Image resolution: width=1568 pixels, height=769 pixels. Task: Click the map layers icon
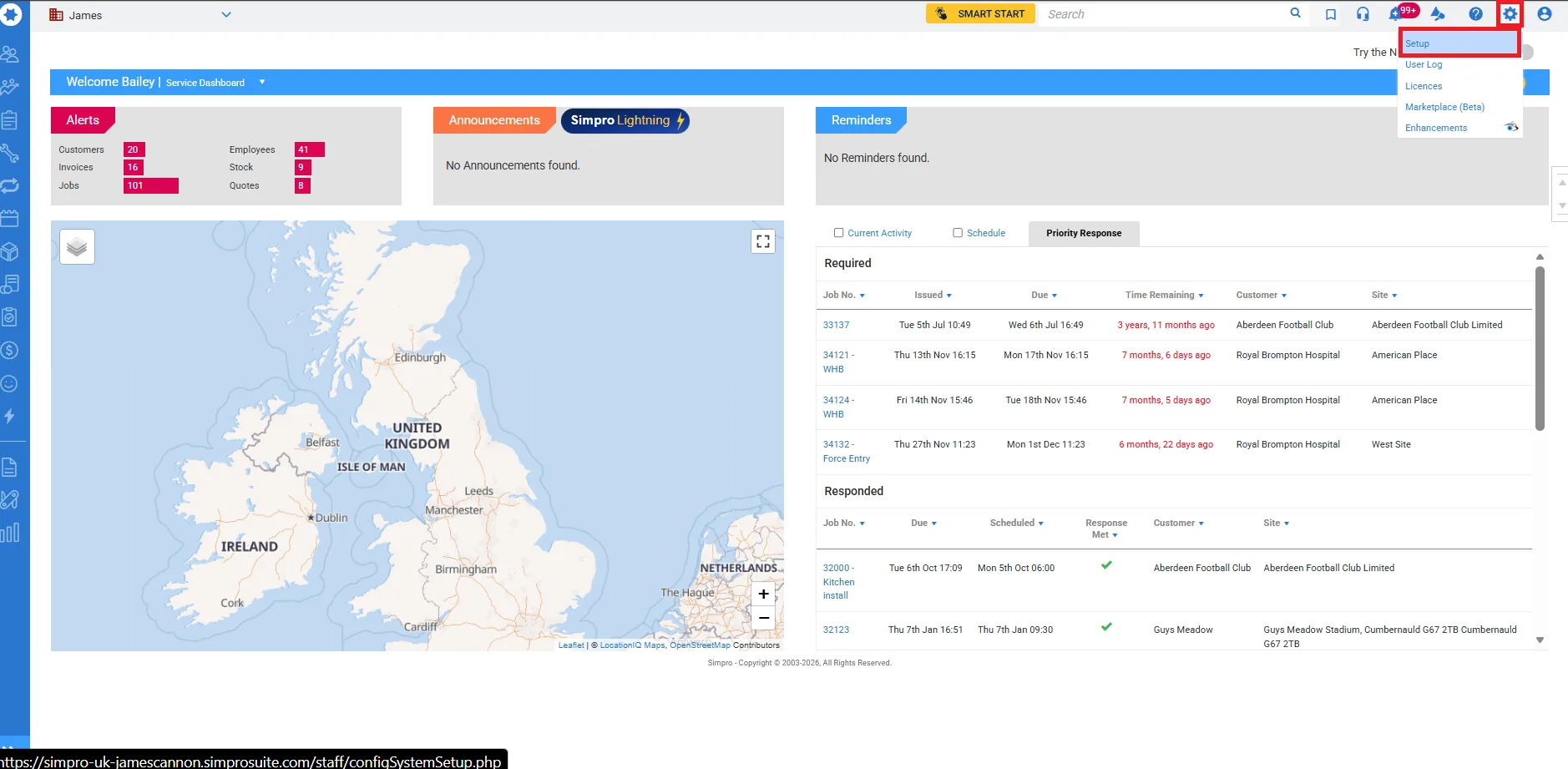pos(77,247)
